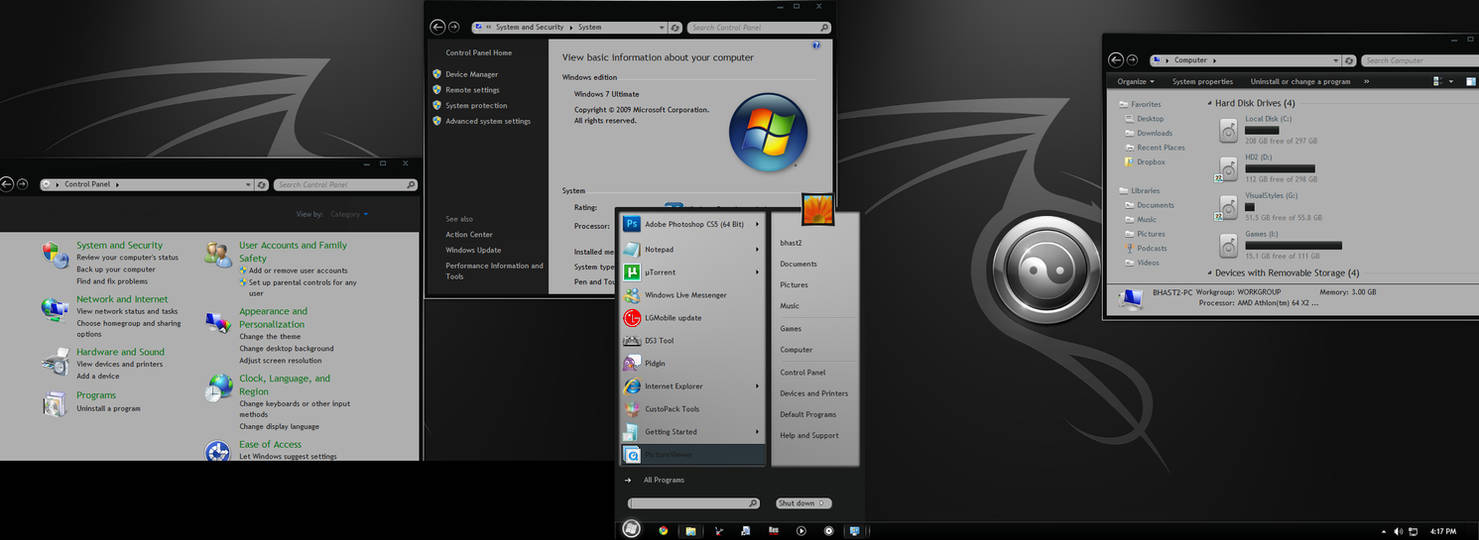Image resolution: width=1479 pixels, height=540 pixels.
Task: Open Advanced system settings link
Action: tap(488, 121)
